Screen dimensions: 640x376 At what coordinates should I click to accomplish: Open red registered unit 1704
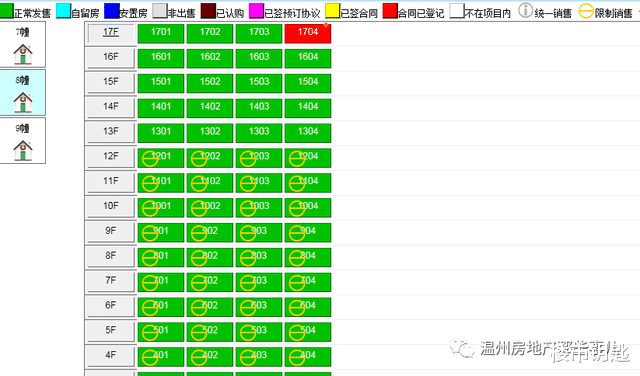point(308,33)
